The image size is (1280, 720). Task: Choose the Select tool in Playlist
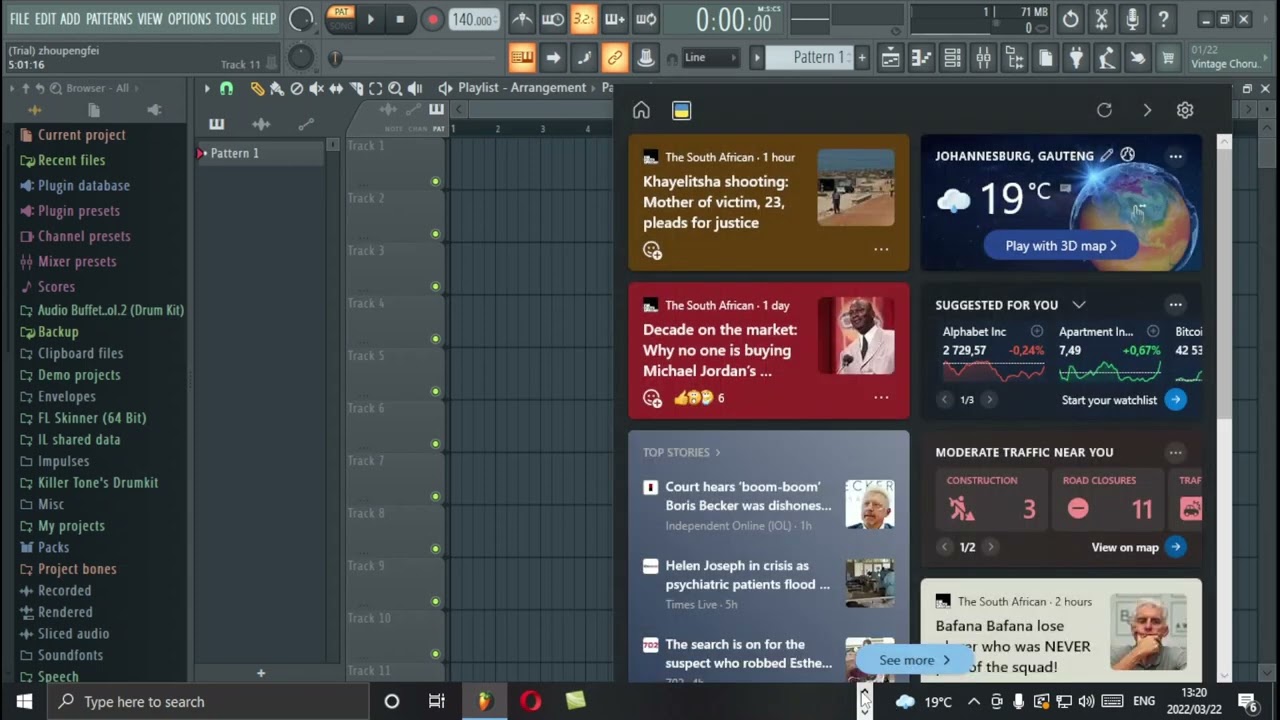pos(375,88)
